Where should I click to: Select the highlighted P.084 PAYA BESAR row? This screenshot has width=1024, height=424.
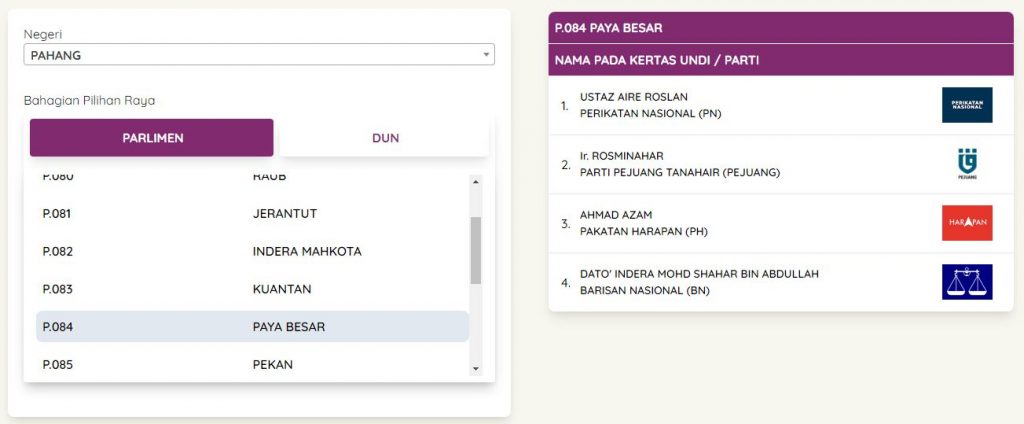click(x=252, y=327)
